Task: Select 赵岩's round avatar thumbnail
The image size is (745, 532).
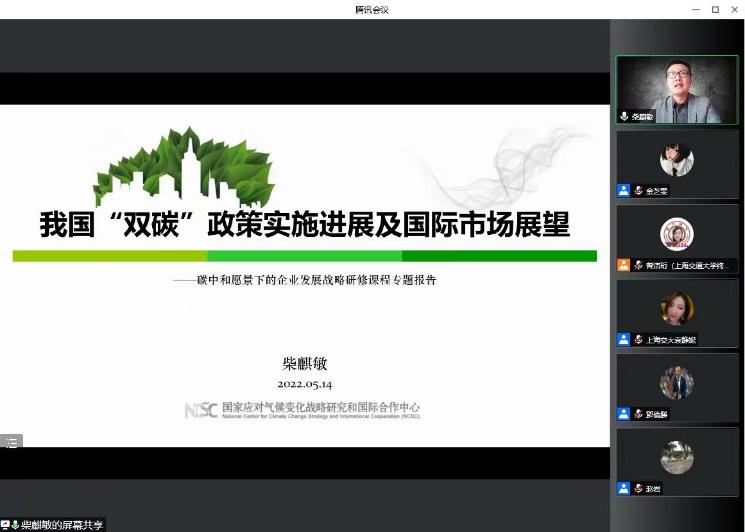Action: [677, 456]
